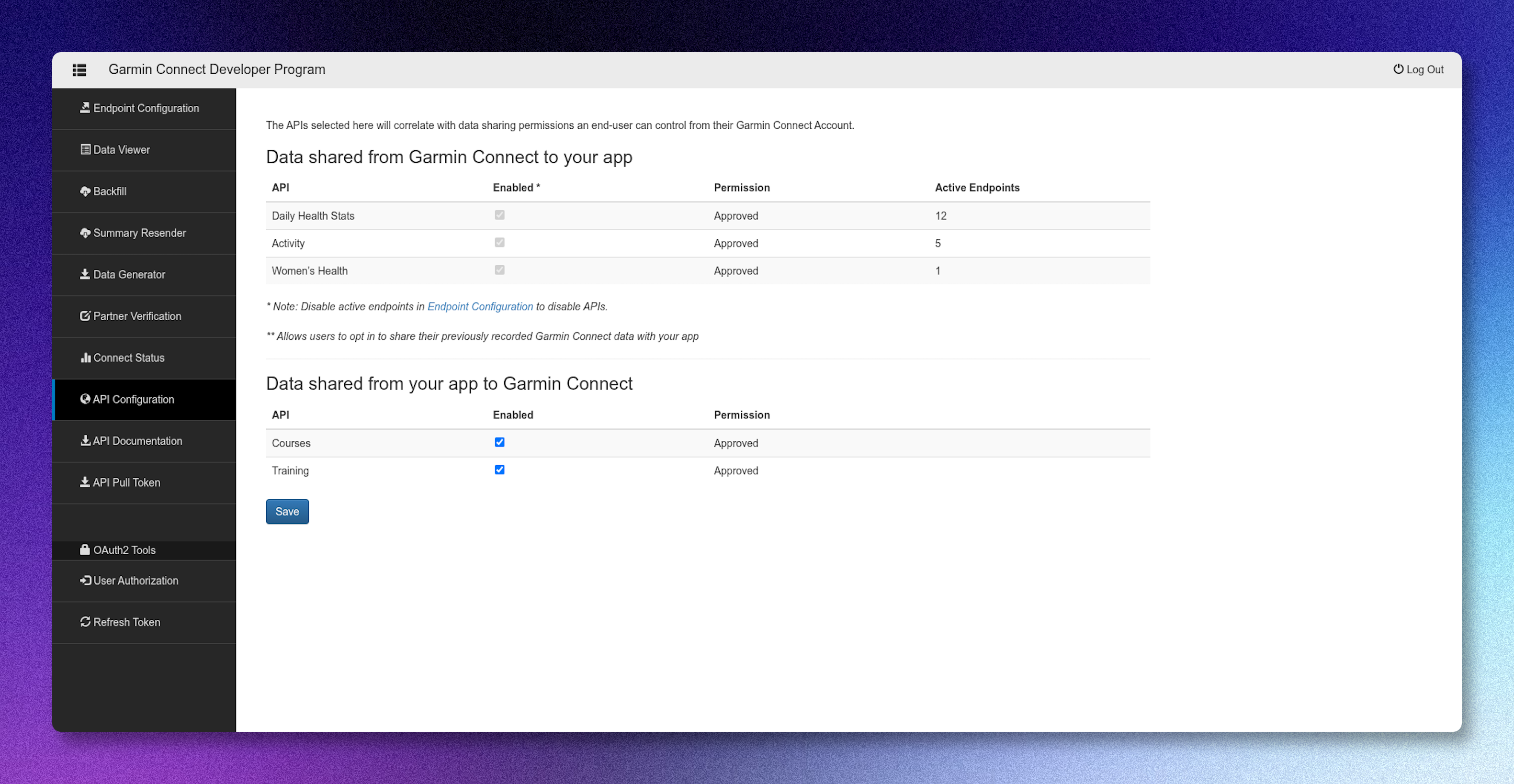The image size is (1514, 784).
Task: Toggle Women's Health enabled checkbox
Action: (x=499, y=270)
